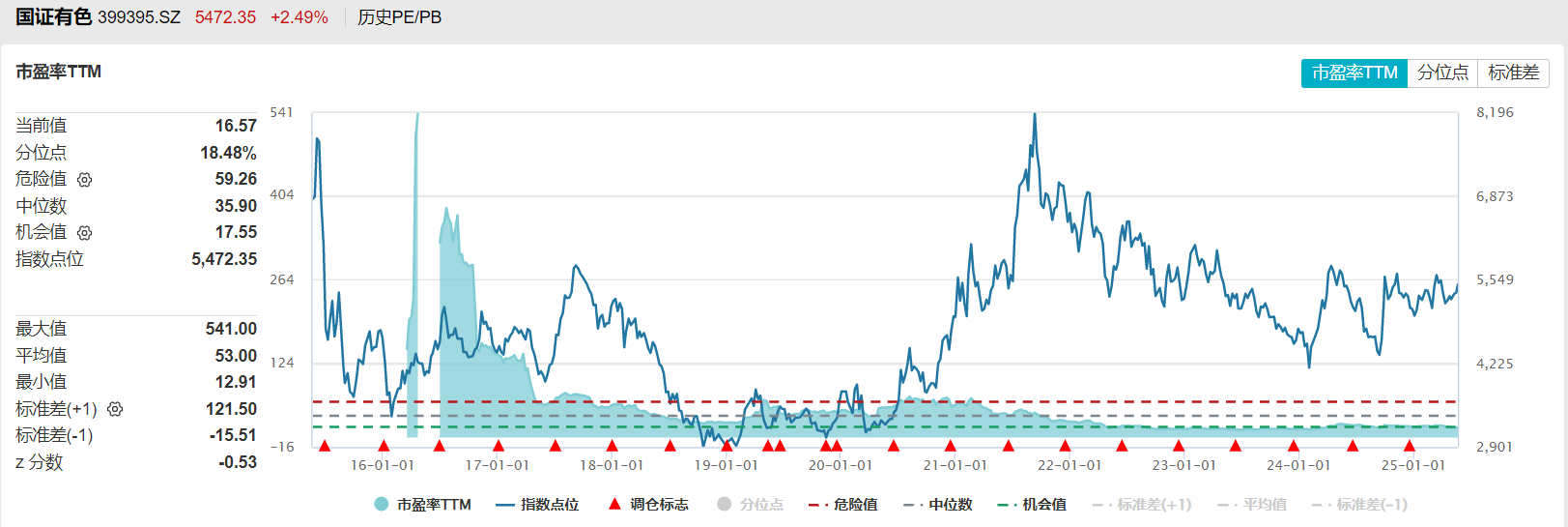Open settings gear next to 标准差(+1)

(x=115, y=409)
